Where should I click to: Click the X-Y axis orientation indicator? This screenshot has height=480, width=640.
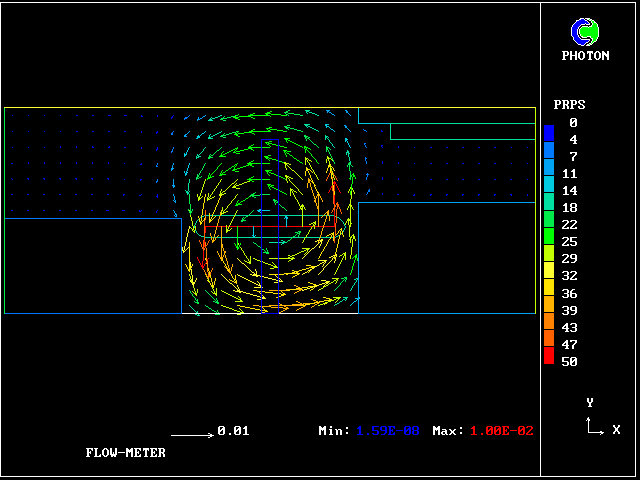pos(596,425)
